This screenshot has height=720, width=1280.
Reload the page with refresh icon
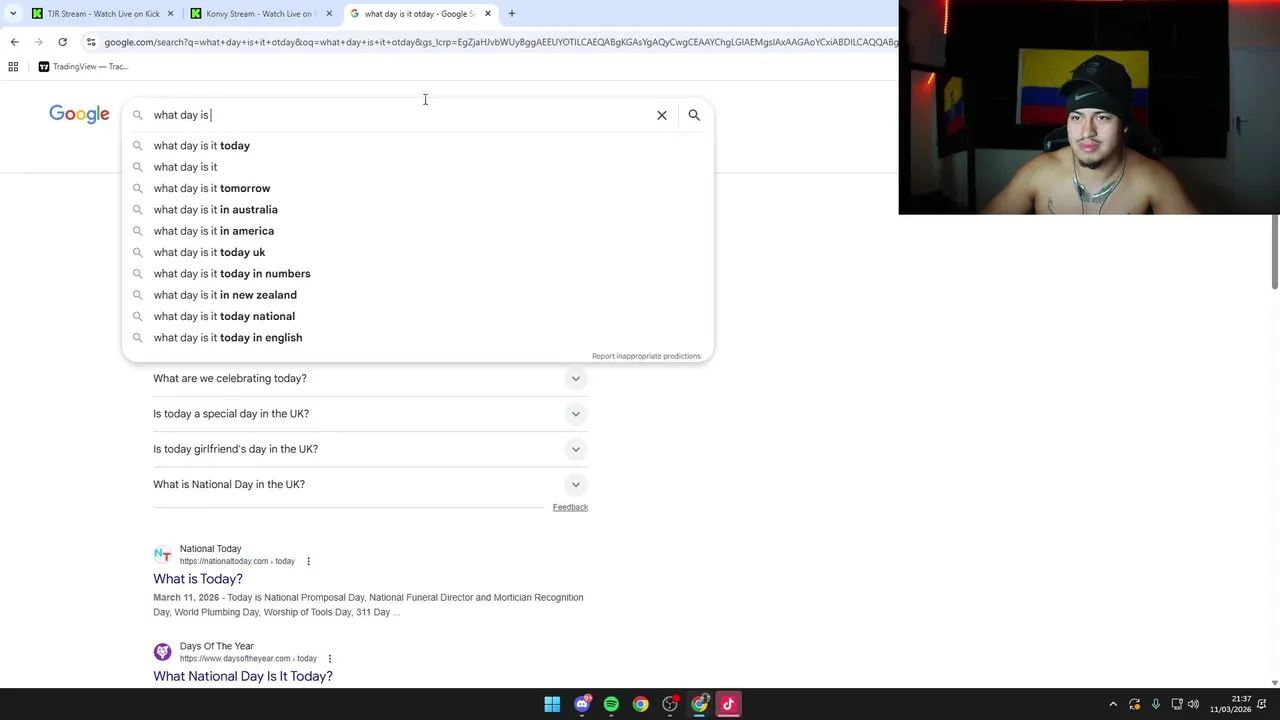point(62,42)
